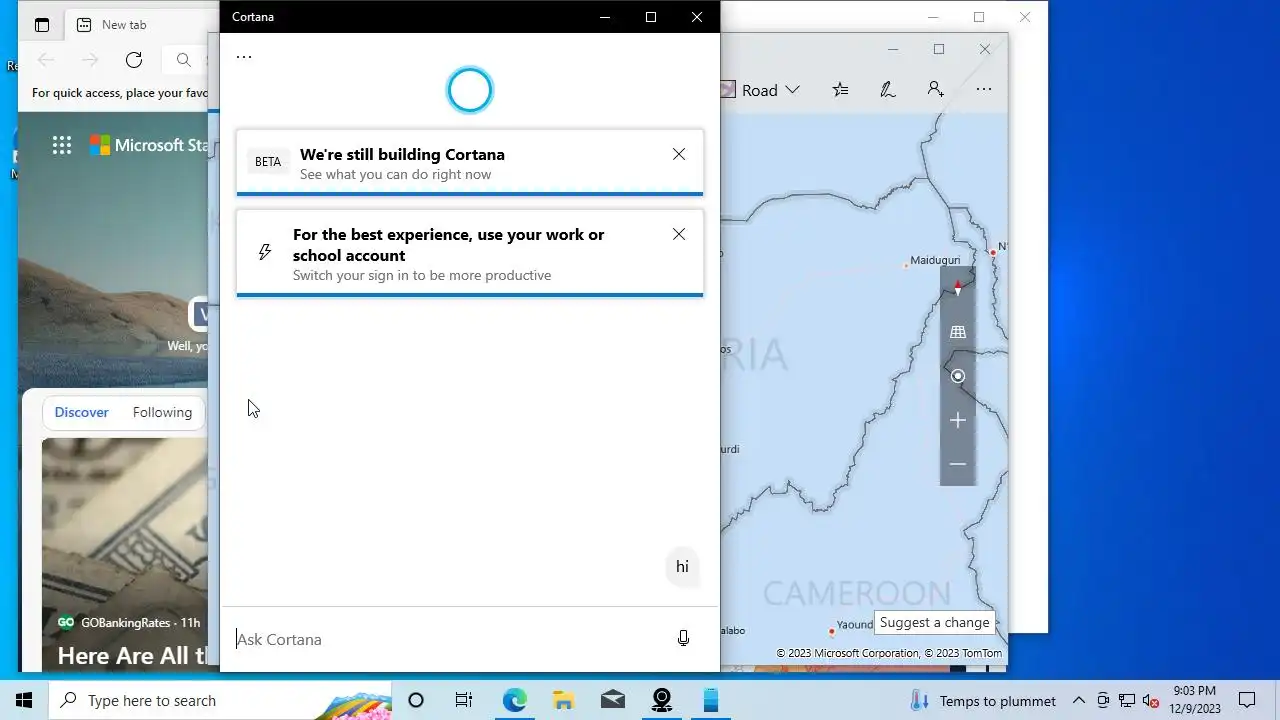1280x720 pixels.
Task: Minimize the Cortana window
Action: point(605,17)
